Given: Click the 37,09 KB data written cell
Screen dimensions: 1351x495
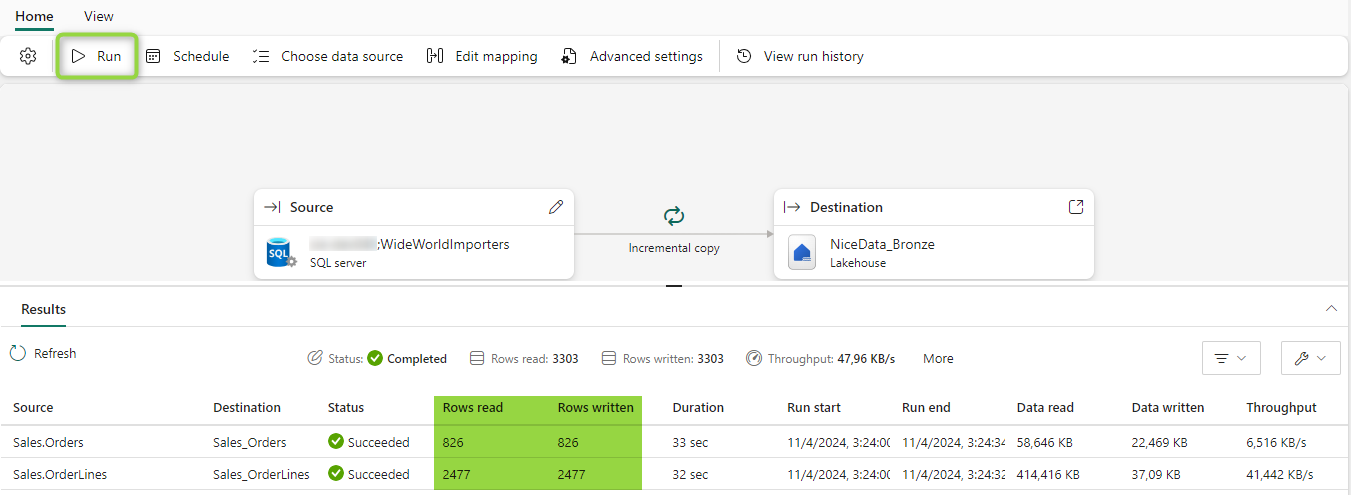Looking at the screenshot, I should pyautogui.click(x=1156, y=474).
